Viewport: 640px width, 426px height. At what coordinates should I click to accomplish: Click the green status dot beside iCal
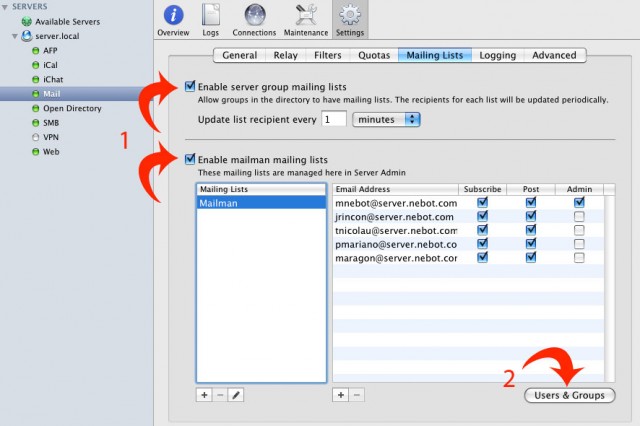click(36, 65)
